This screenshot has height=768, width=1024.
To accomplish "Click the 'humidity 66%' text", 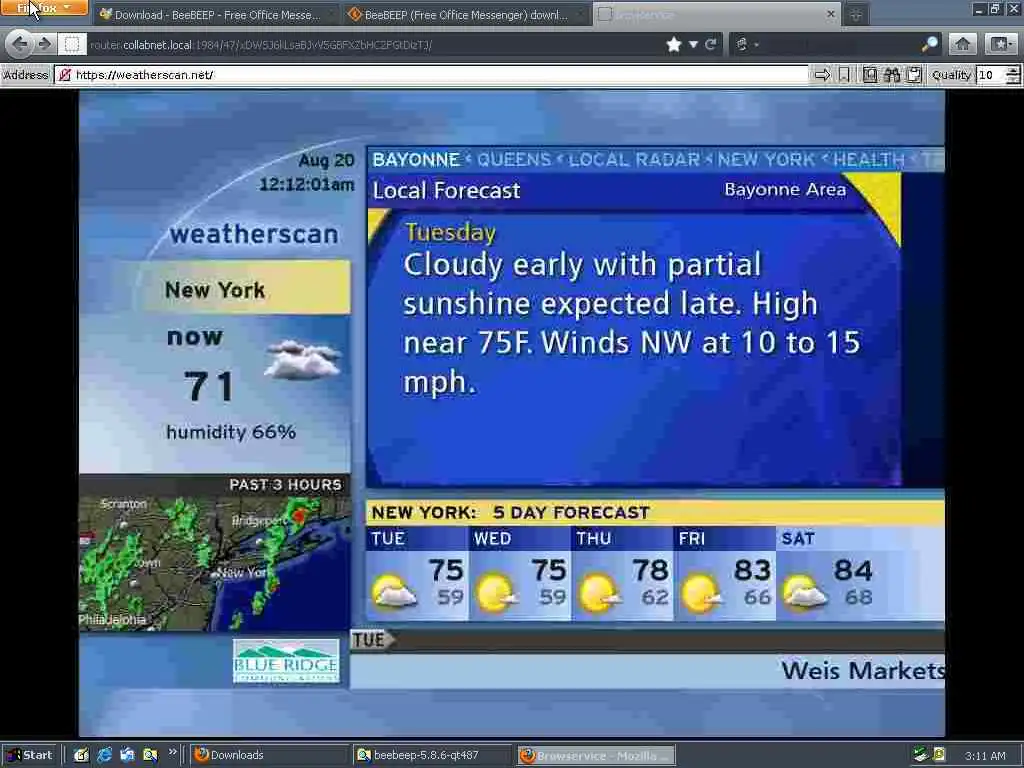I will click(x=231, y=432).
